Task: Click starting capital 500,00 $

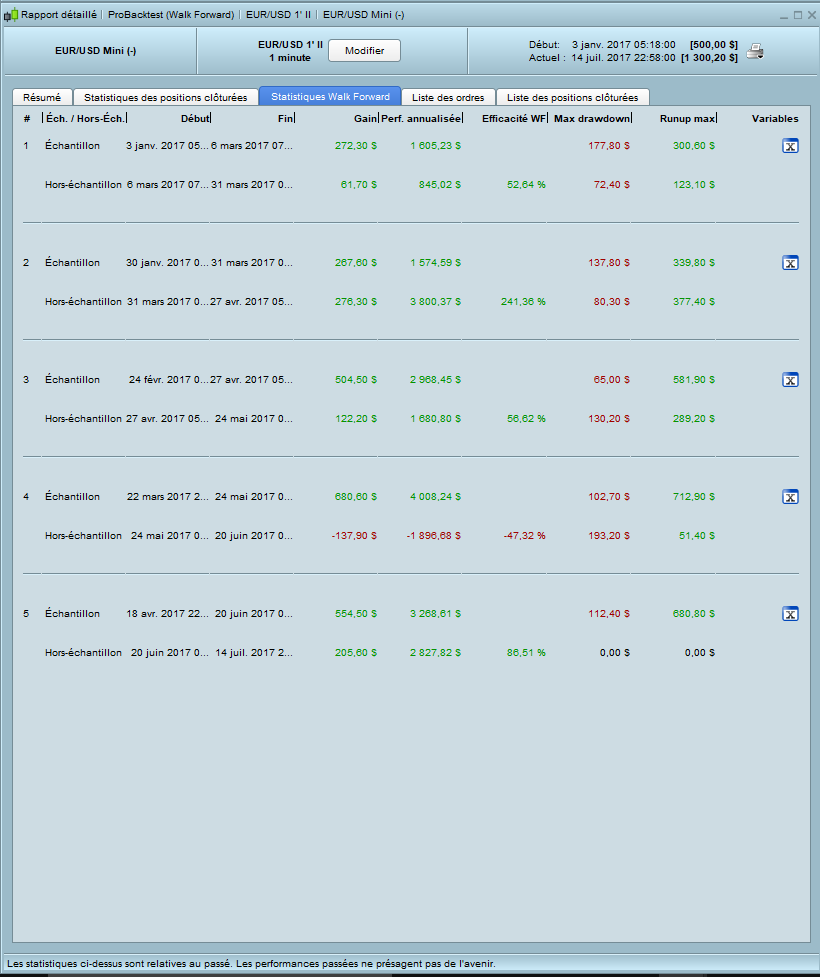Action: tap(713, 45)
